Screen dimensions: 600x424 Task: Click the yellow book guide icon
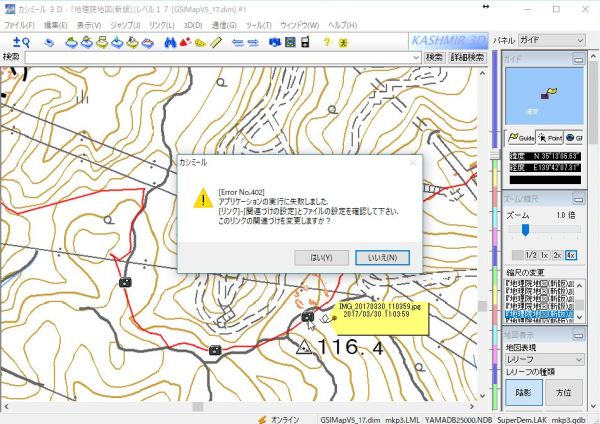tap(343, 43)
